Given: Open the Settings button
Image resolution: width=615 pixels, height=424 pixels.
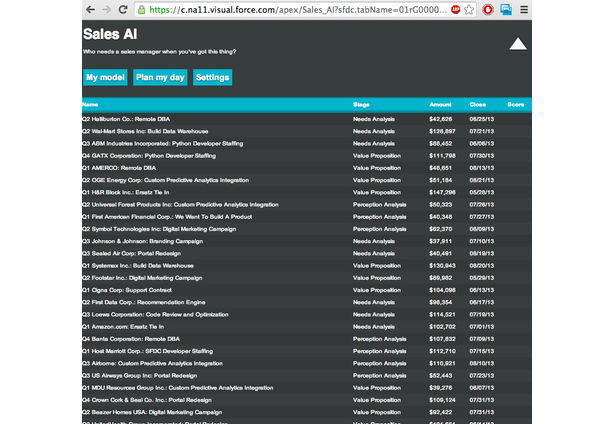Looking at the screenshot, I should 213,77.
